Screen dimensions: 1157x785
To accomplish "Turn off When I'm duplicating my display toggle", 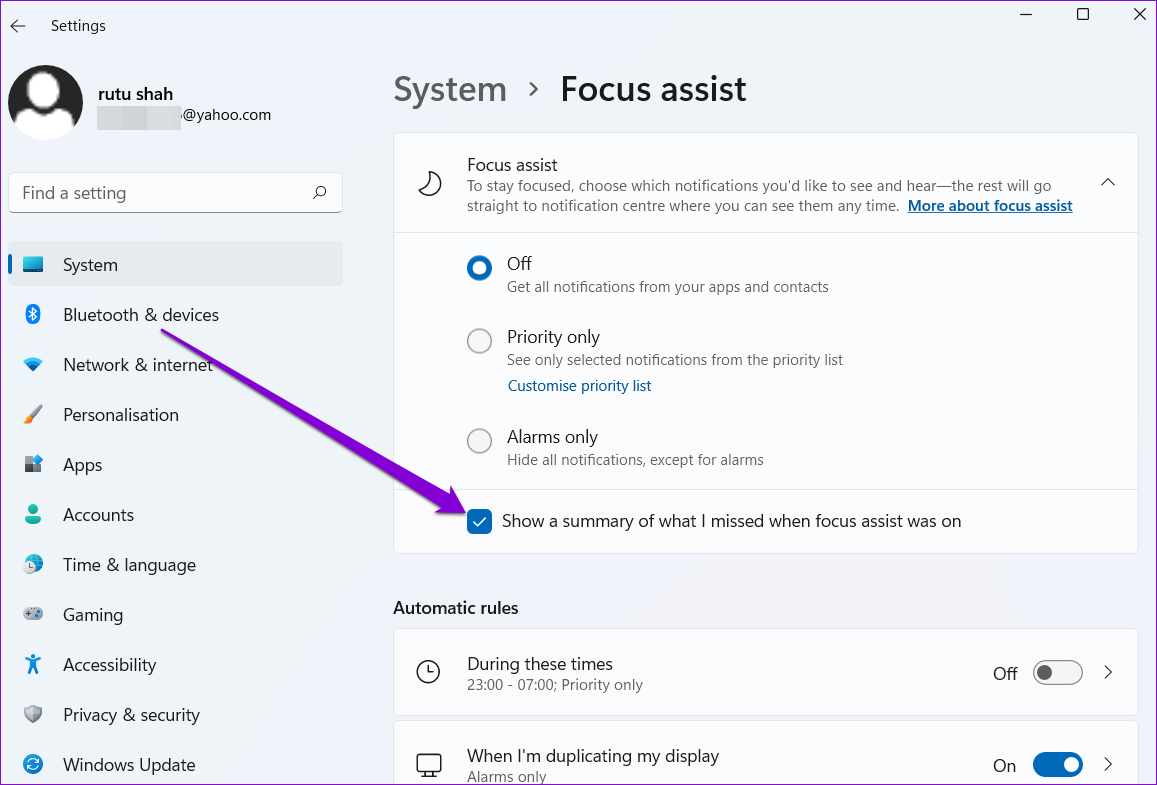I will [1057, 764].
